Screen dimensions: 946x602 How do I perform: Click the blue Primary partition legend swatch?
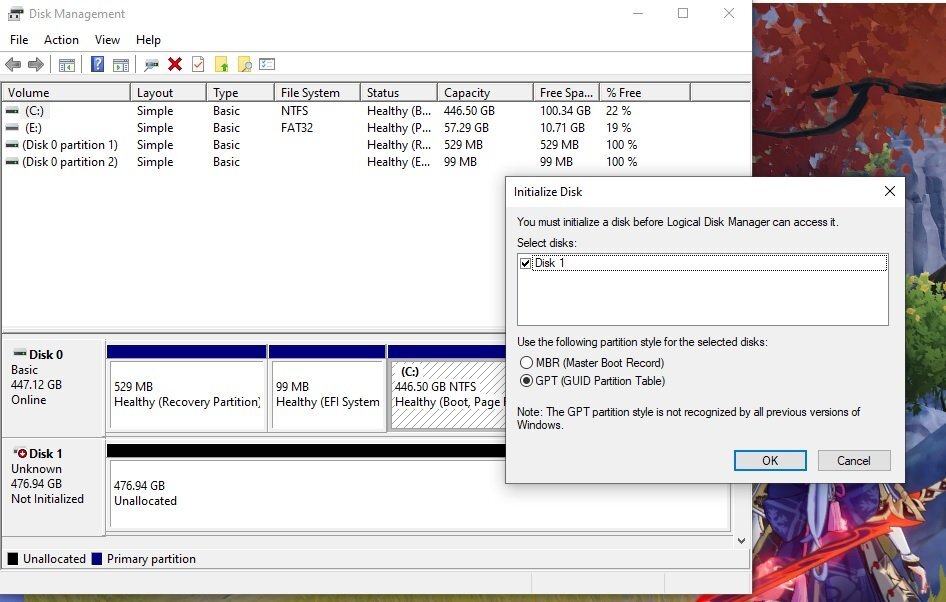[x=97, y=559]
